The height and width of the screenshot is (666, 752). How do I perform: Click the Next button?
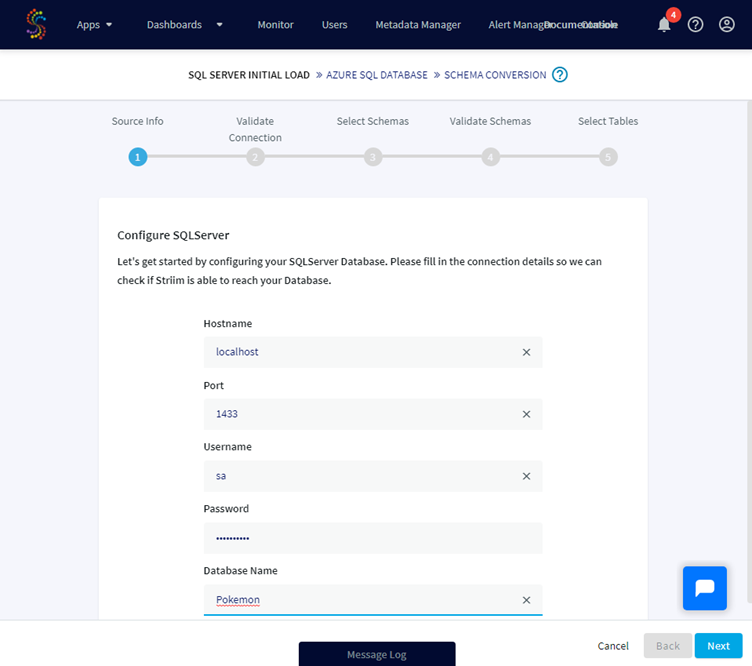[718, 646]
